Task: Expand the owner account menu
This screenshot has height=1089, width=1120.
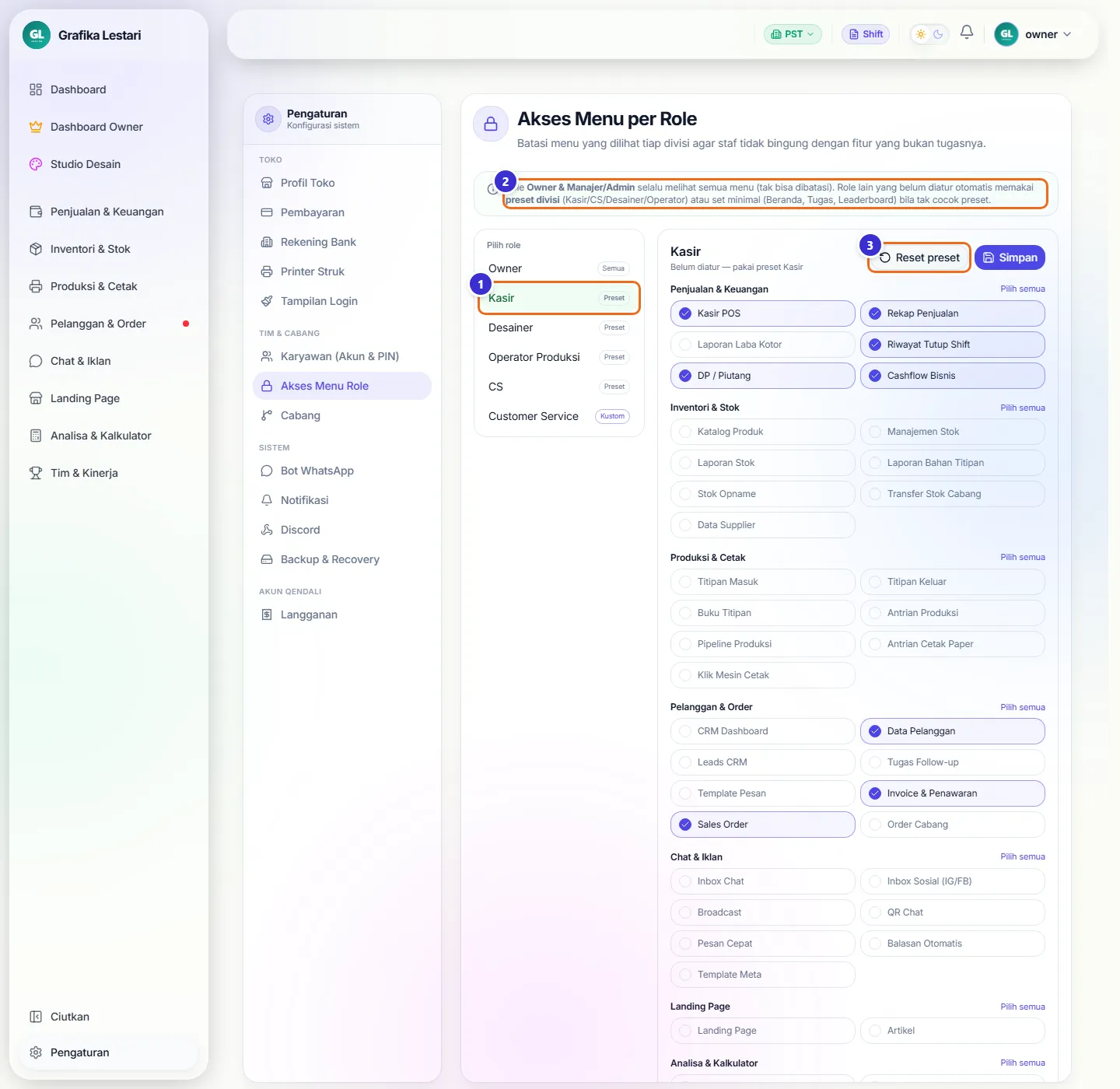Action: pyautogui.click(x=1034, y=34)
